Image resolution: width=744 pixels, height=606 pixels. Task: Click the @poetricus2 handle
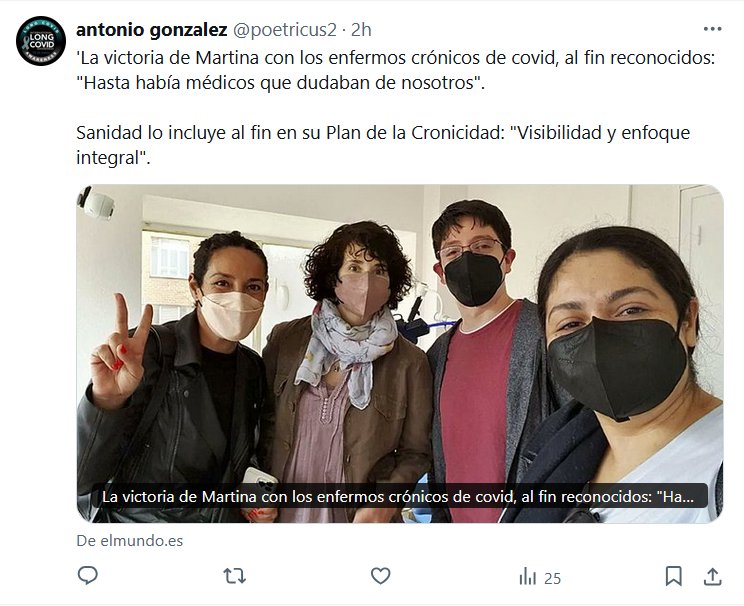click(284, 30)
